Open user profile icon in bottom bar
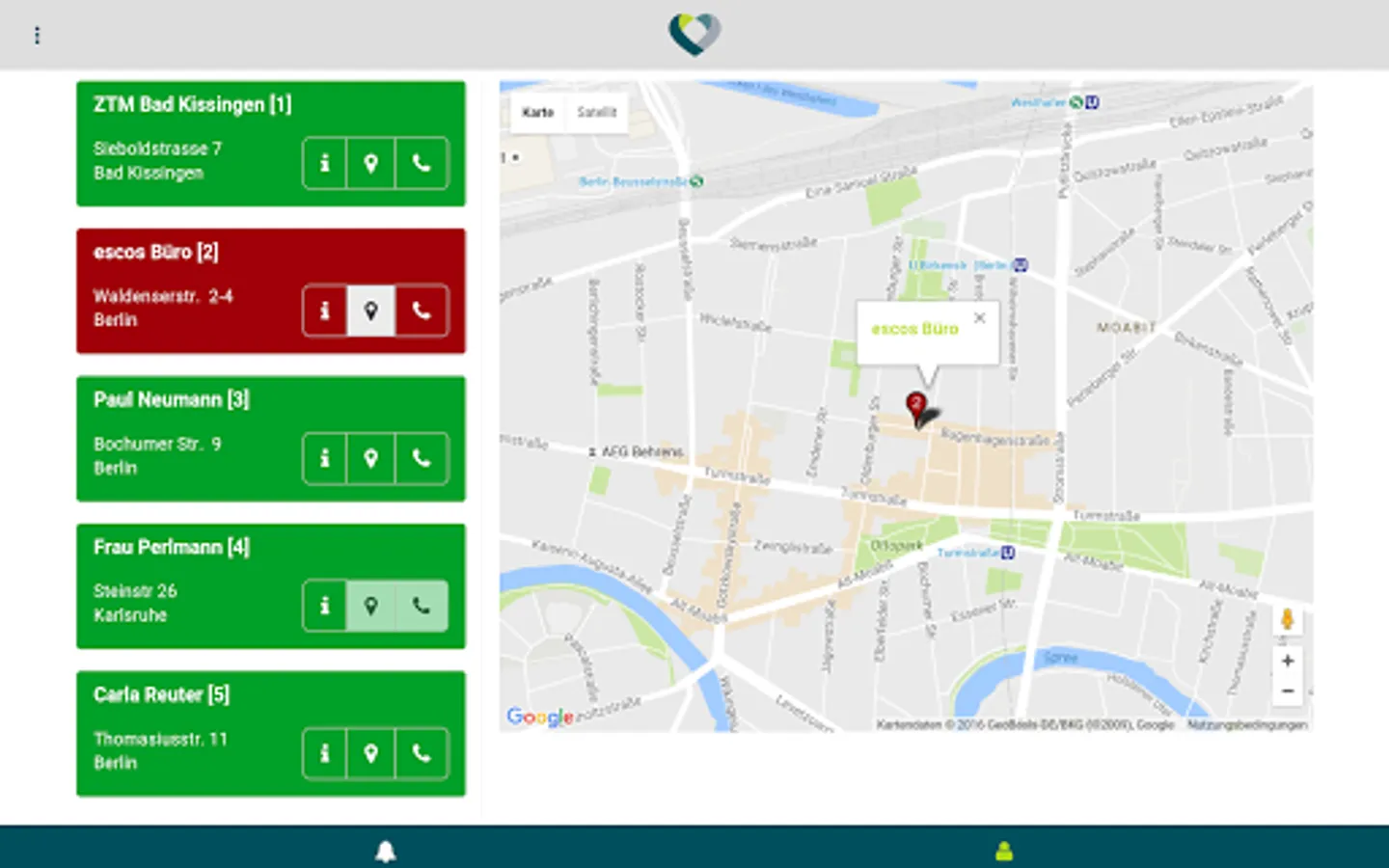 click(1004, 852)
